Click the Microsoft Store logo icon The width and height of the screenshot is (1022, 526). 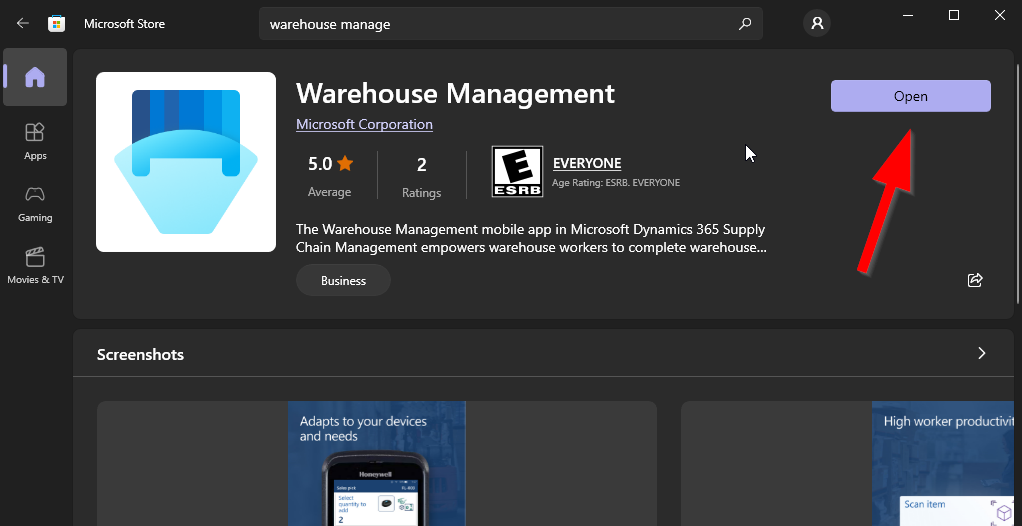(57, 23)
